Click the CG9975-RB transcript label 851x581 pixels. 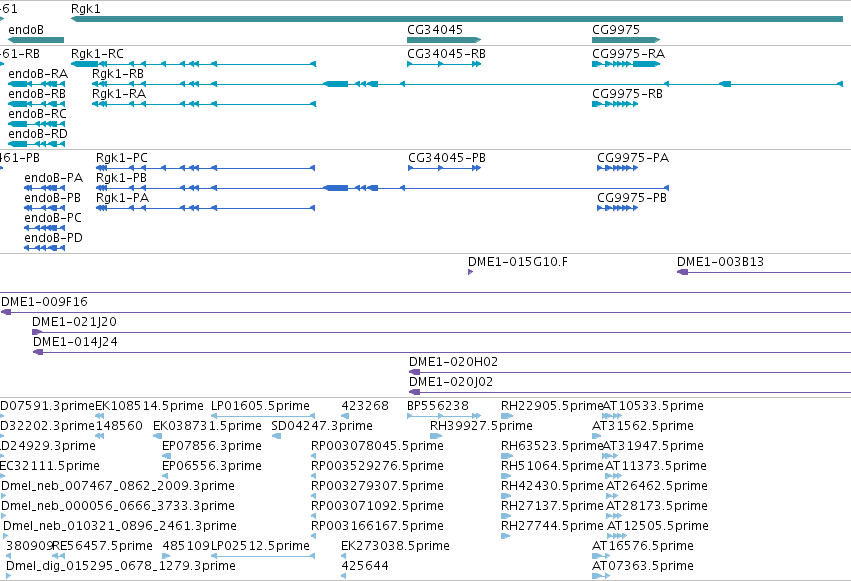point(627,94)
